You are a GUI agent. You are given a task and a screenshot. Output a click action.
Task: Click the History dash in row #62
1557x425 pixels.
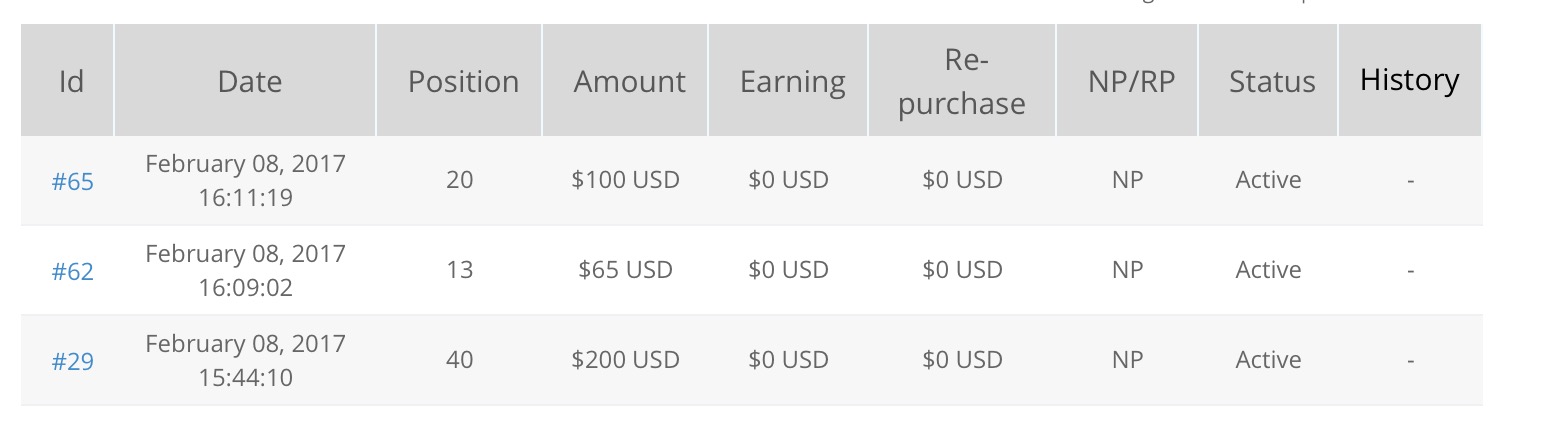click(1410, 270)
